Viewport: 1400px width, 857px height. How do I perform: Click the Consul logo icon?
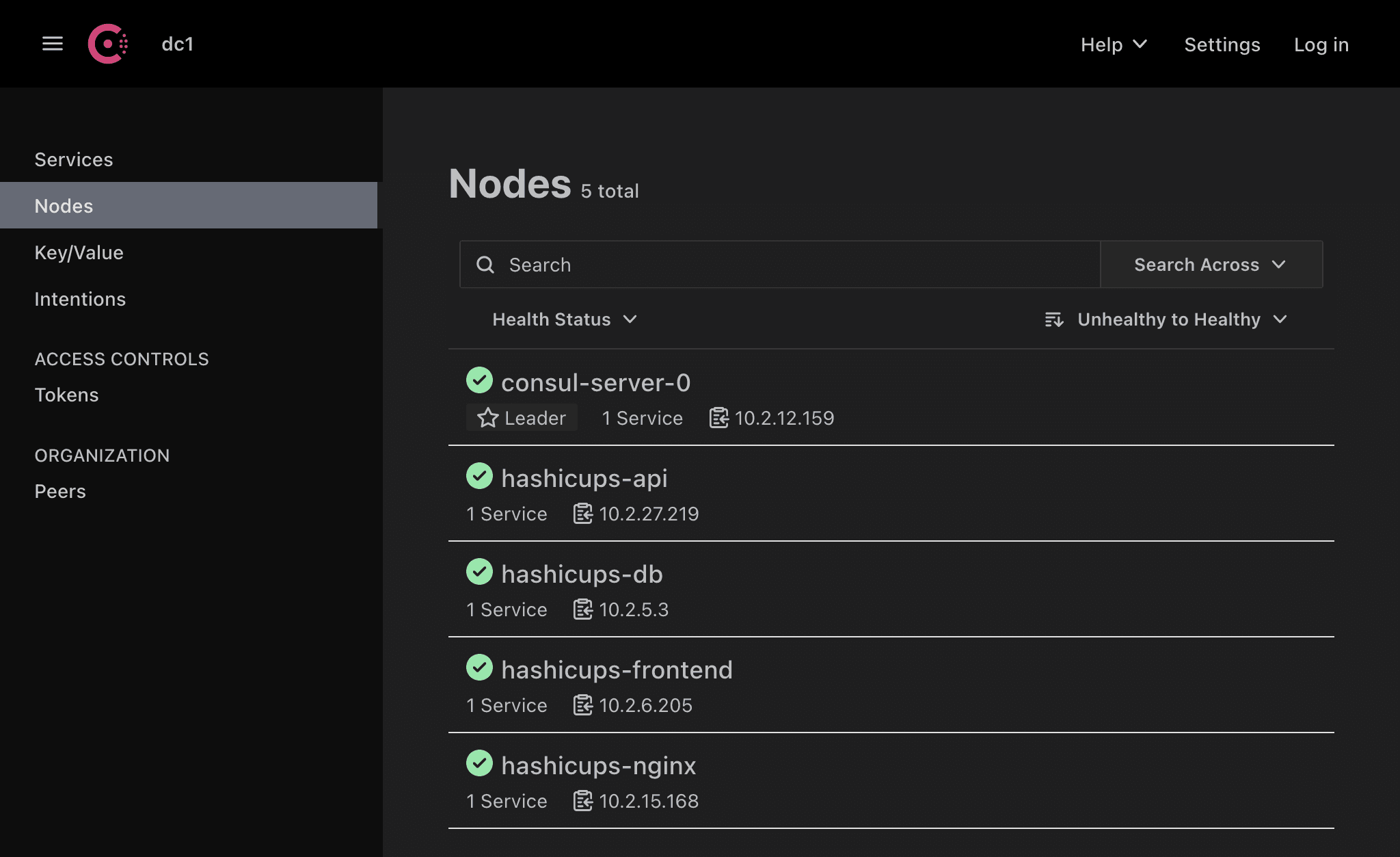point(107,43)
